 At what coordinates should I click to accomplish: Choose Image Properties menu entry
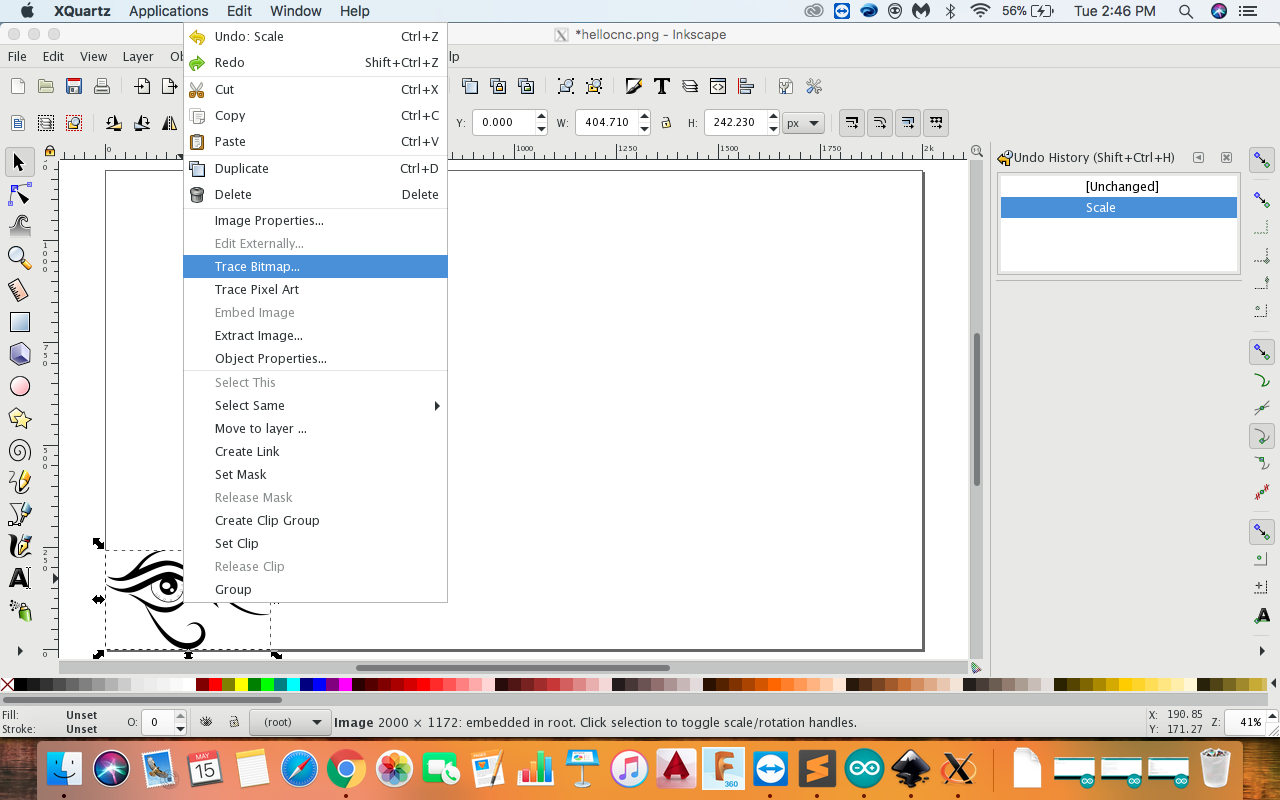pos(315,220)
